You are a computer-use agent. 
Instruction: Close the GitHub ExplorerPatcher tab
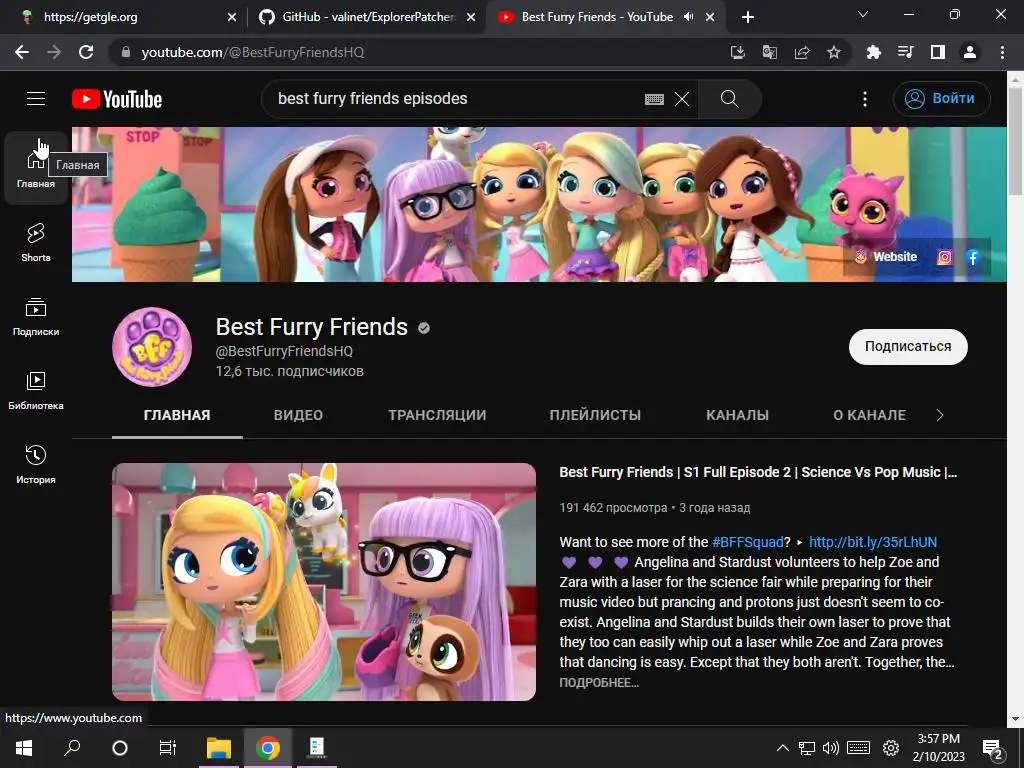coord(471,18)
